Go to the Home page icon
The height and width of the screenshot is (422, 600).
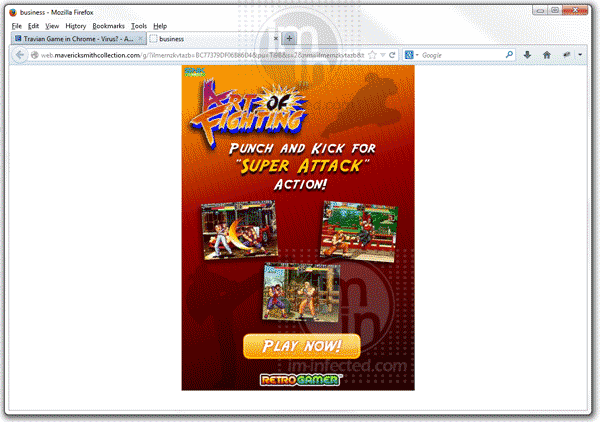tap(547, 55)
